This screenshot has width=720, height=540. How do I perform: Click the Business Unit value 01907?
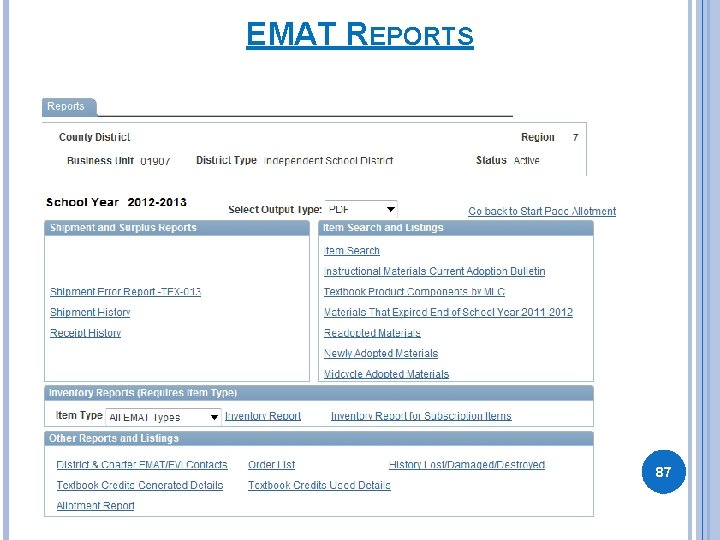(155, 161)
